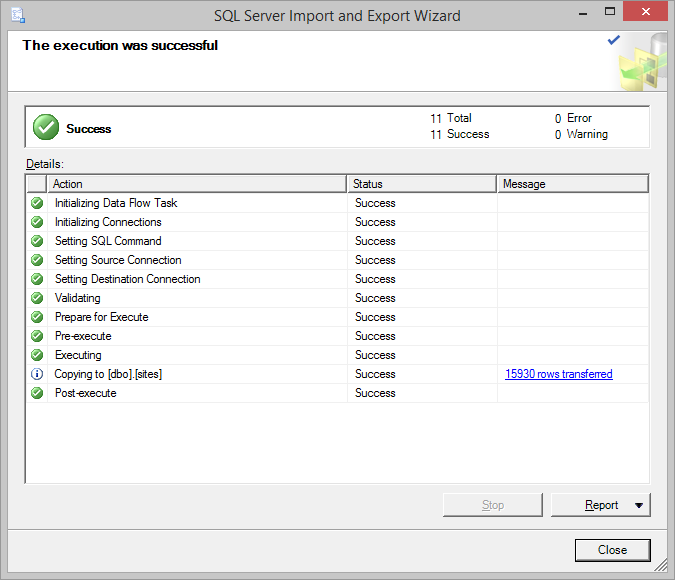This screenshot has height=580, width=675.
Task: Close window with red X button
Action: pyautogui.click(x=645, y=12)
